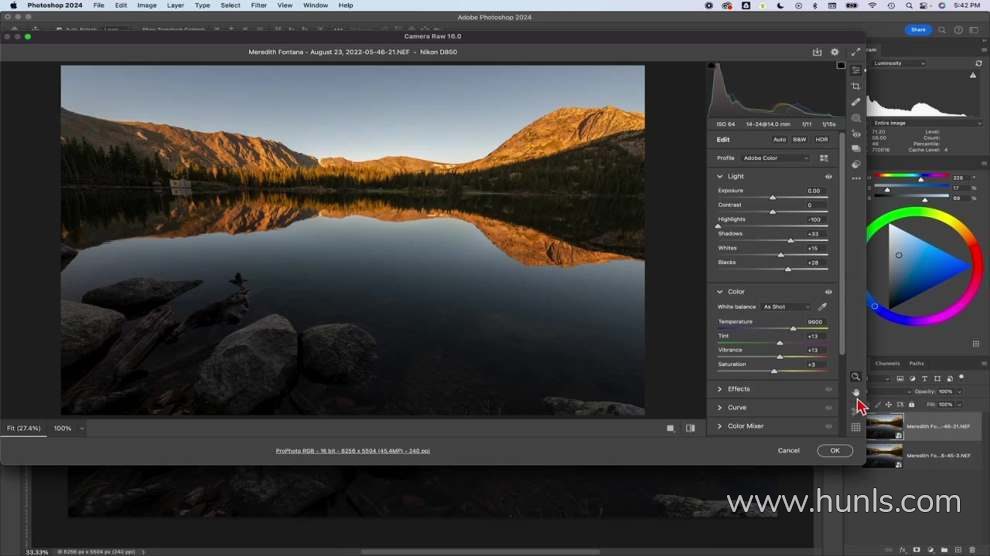Open histogram Luminosity channel dropdown
Screen dimensions: 990x556
click(x=900, y=64)
